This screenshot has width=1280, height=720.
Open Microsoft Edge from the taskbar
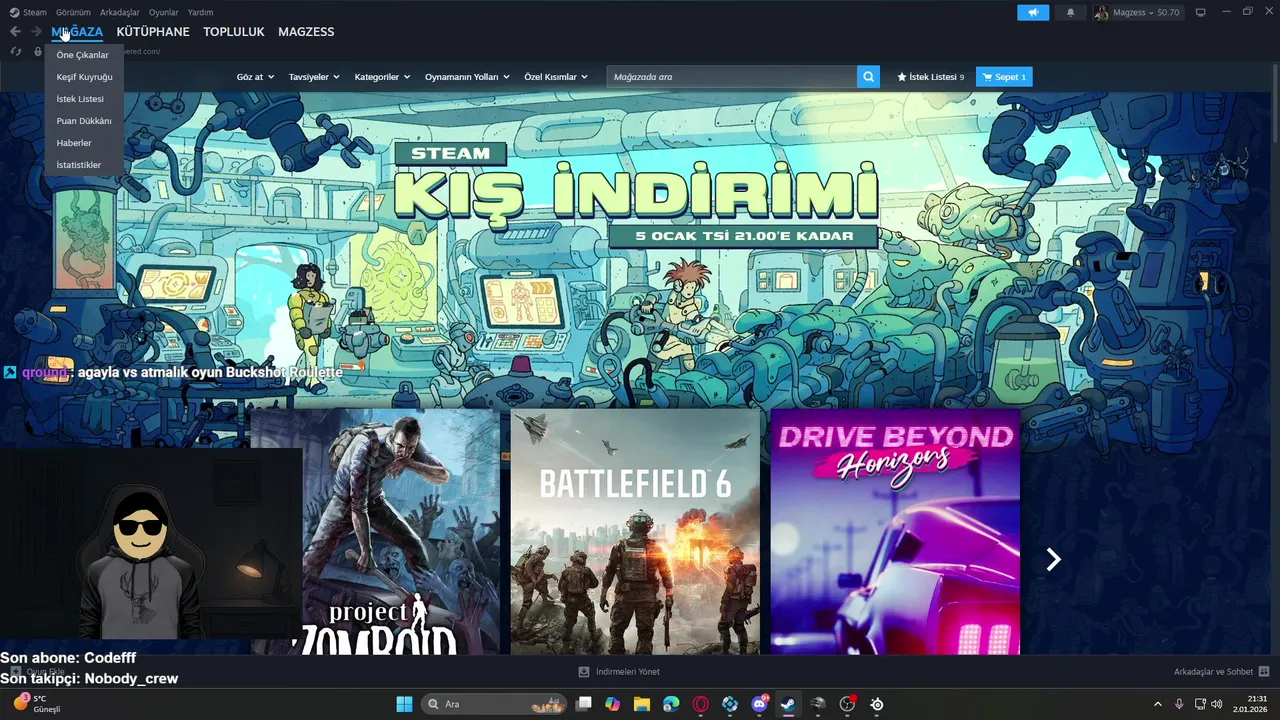(x=671, y=704)
